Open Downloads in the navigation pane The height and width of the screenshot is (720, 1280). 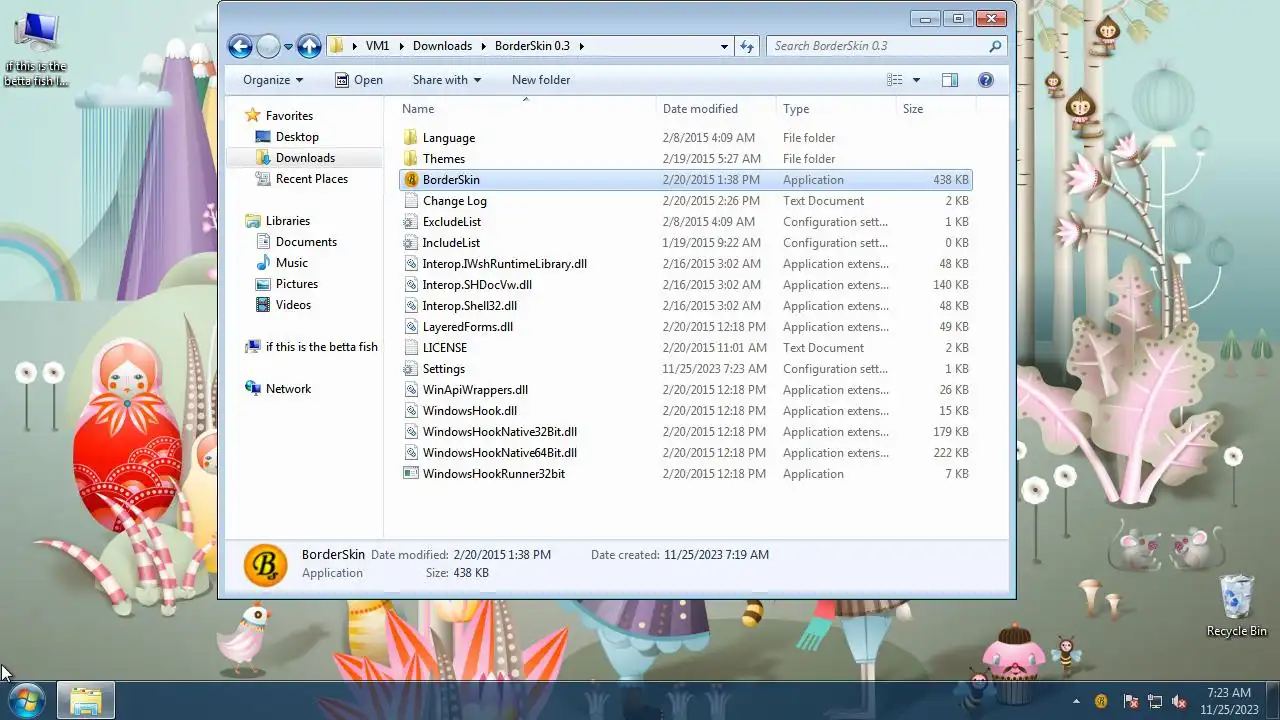tap(305, 158)
